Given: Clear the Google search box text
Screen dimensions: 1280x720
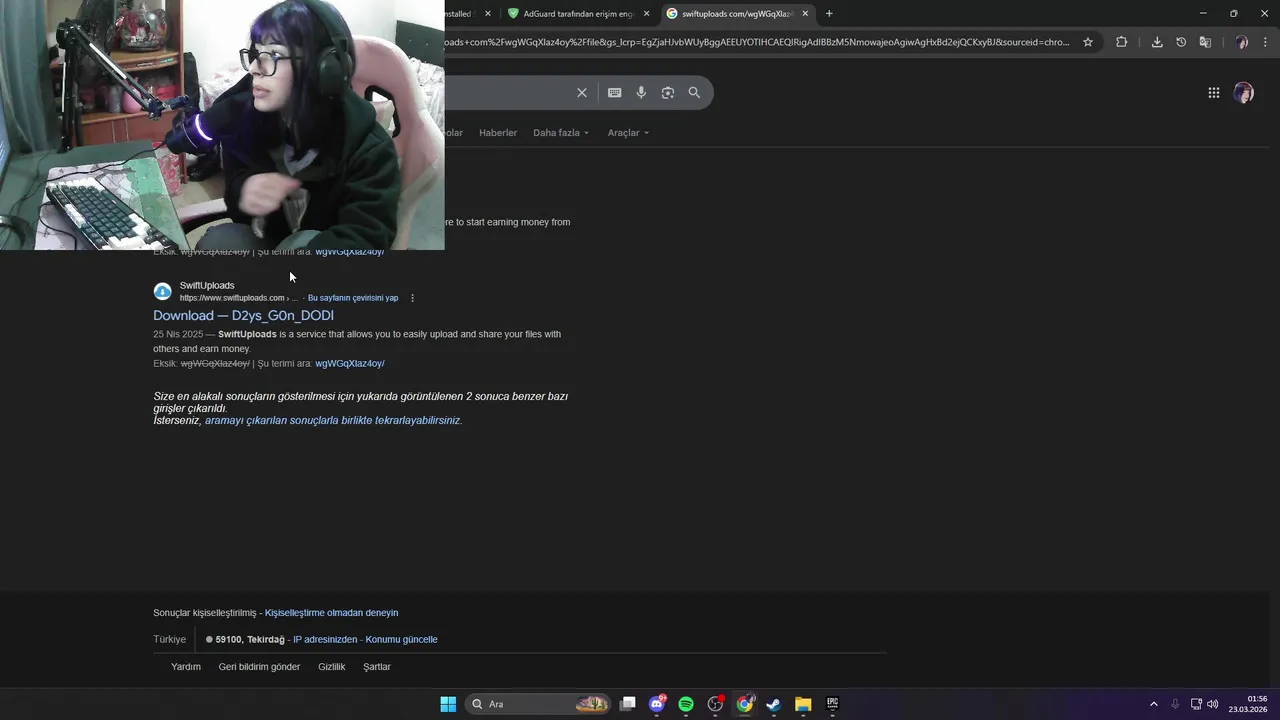Looking at the screenshot, I should (582, 92).
